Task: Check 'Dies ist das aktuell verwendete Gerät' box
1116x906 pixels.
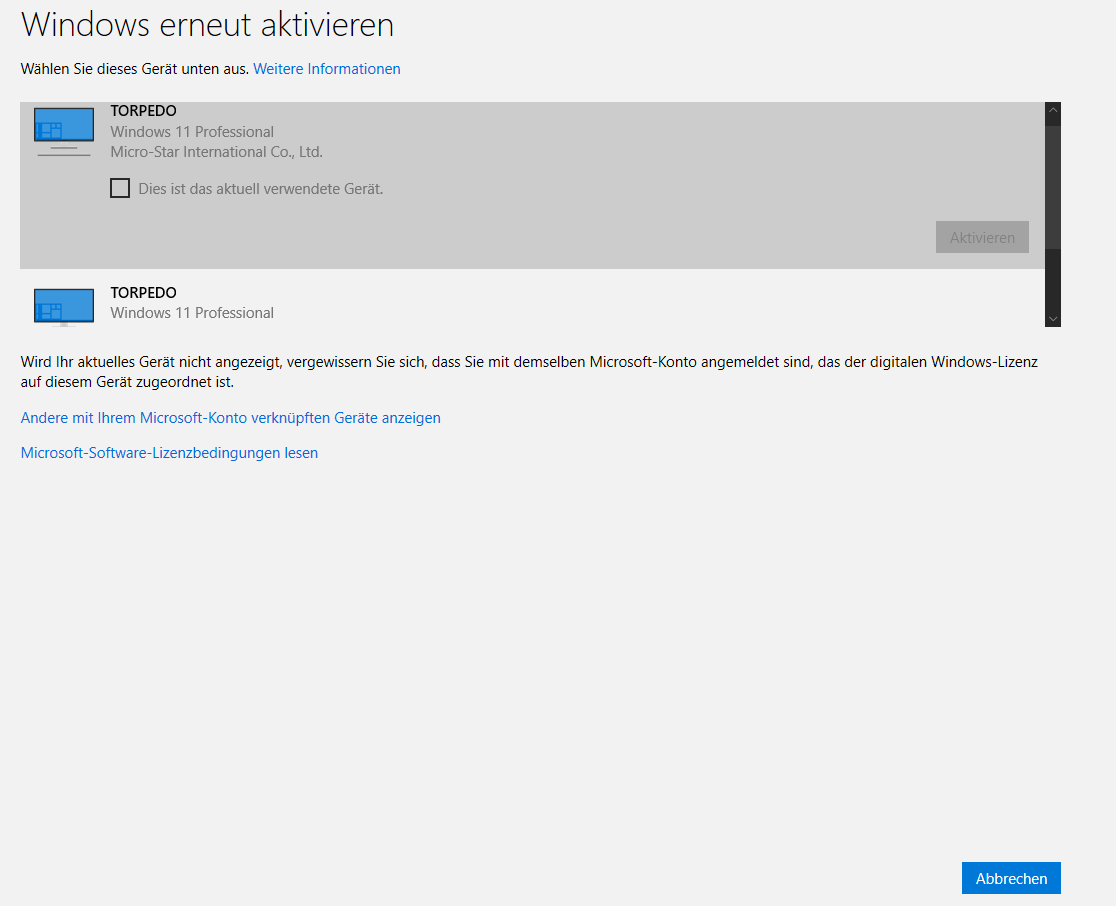Action: click(x=120, y=188)
